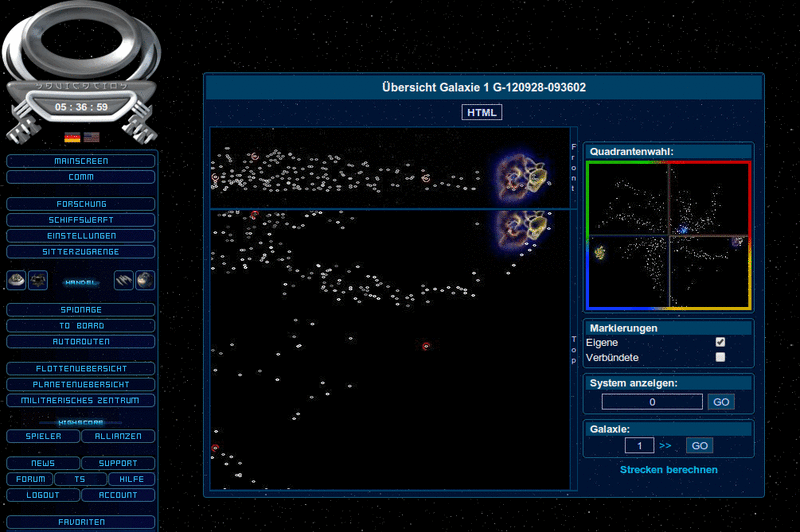Viewport: 800px width, 532px height.
Task: View Spieler highscore
Action: [43, 436]
